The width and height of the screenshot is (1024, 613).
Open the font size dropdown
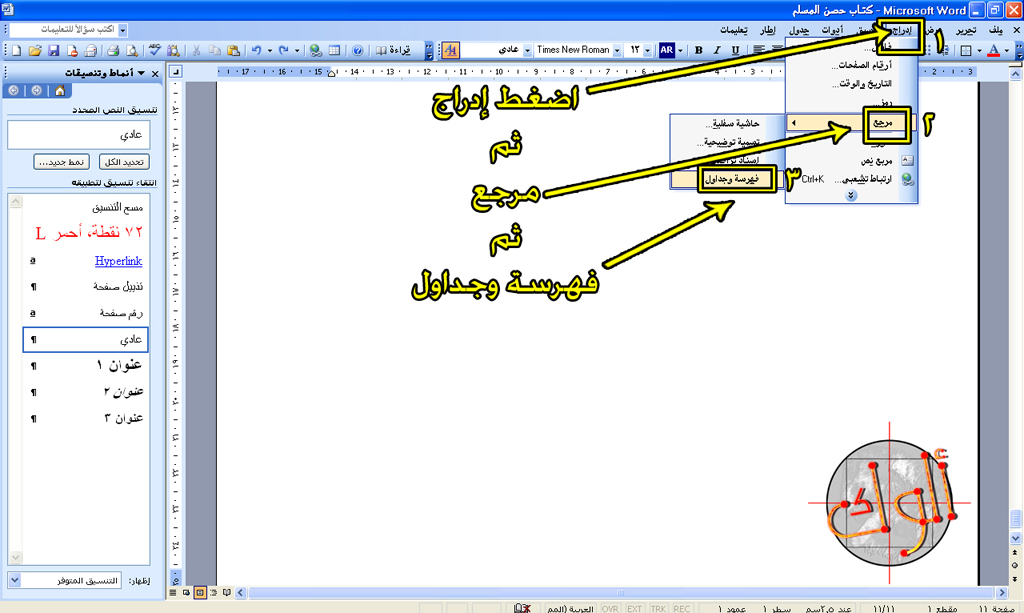[648, 50]
